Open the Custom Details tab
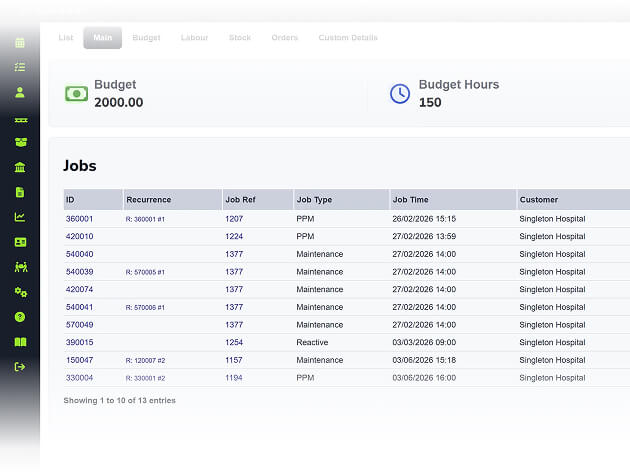The height and width of the screenshot is (472, 630). 348,38
